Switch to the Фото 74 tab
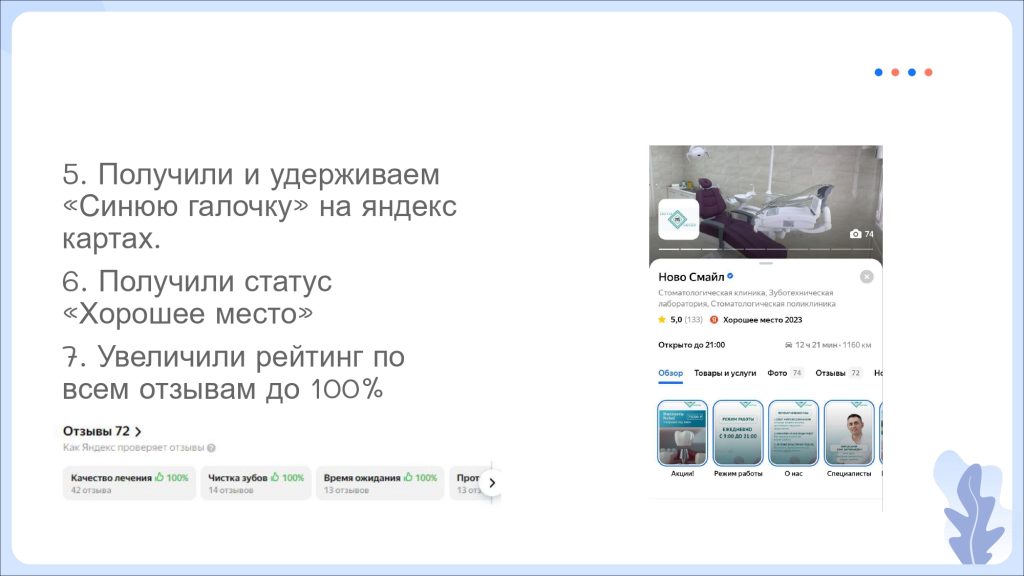The width and height of the screenshot is (1024, 576). click(785, 373)
